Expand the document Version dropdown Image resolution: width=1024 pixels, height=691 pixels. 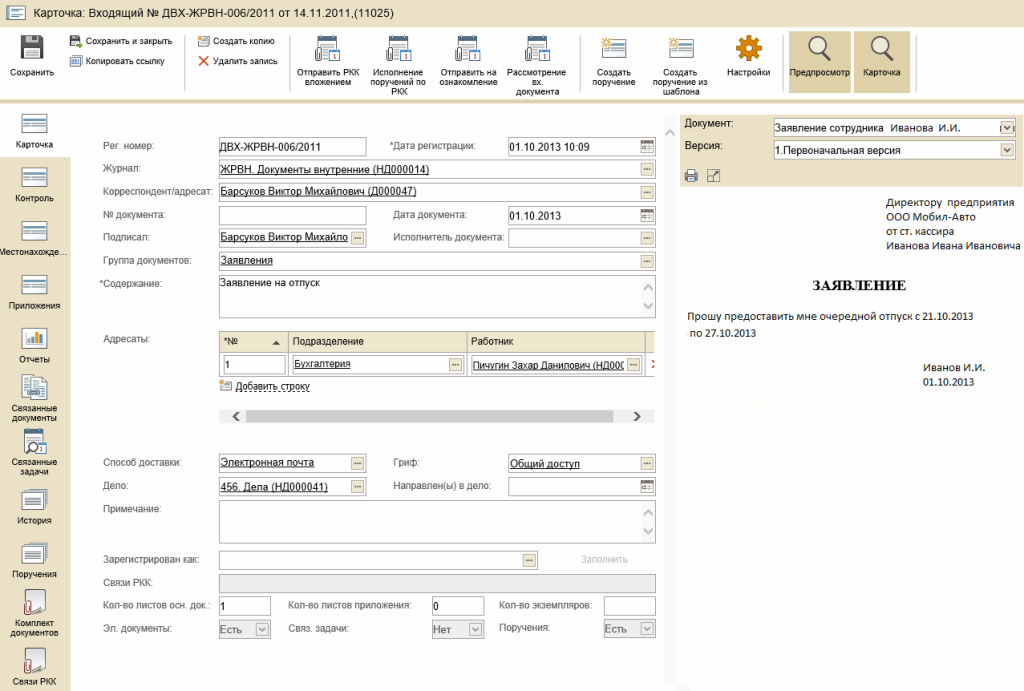(x=1007, y=150)
